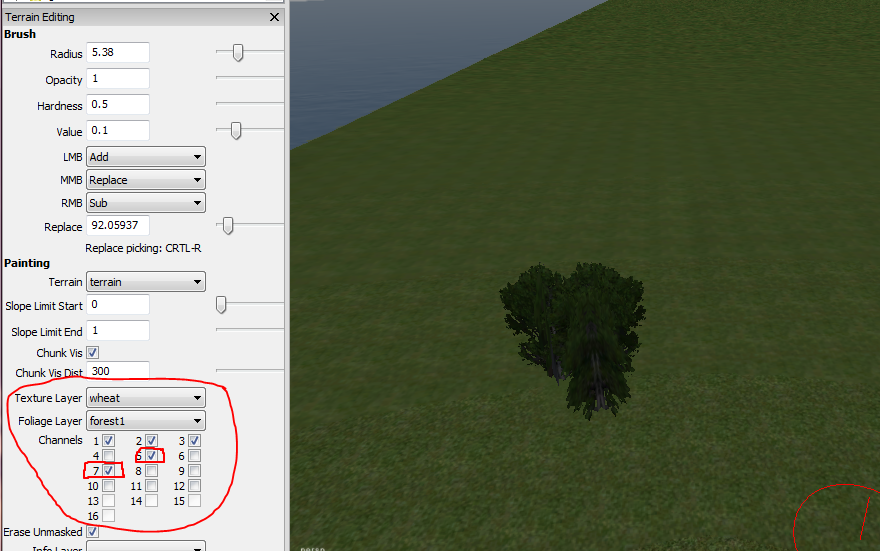Uncheck channel 3 checkbox
The width and height of the screenshot is (880, 551).
click(x=195, y=441)
